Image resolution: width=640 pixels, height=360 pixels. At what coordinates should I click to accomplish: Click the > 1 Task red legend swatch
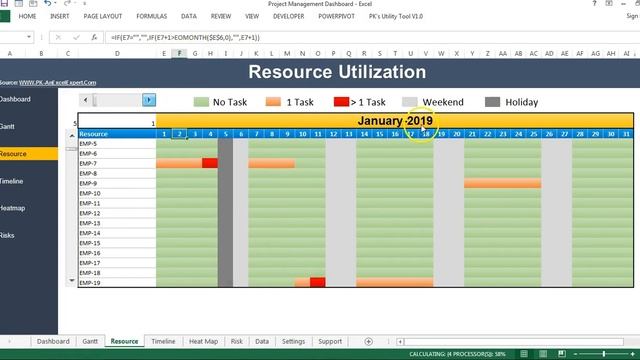click(x=341, y=102)
